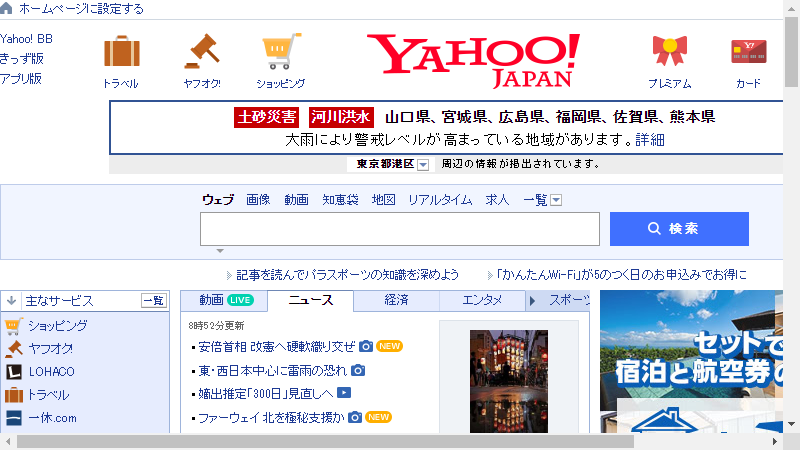Click the Yahoo! JAPAN logo
This screenshot has height=450, width=800.
(473, 60)
